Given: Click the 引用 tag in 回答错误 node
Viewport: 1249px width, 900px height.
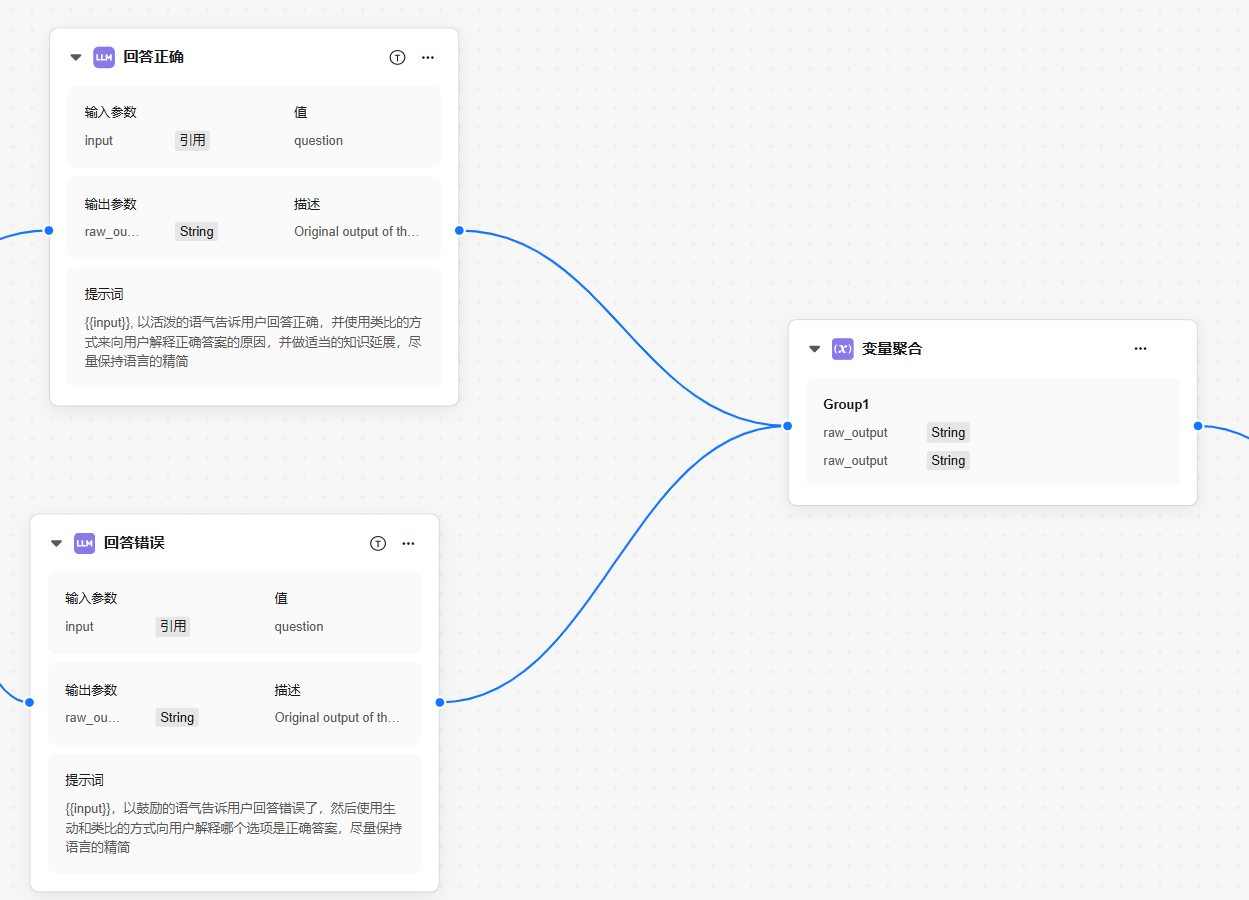Looking at the screenshot, I should point(173,627).
